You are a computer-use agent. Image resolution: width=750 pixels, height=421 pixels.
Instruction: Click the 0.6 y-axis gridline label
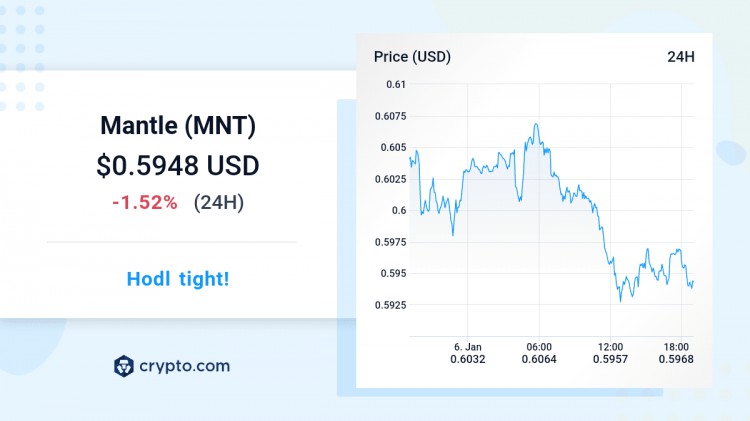[x=399, y=210]
